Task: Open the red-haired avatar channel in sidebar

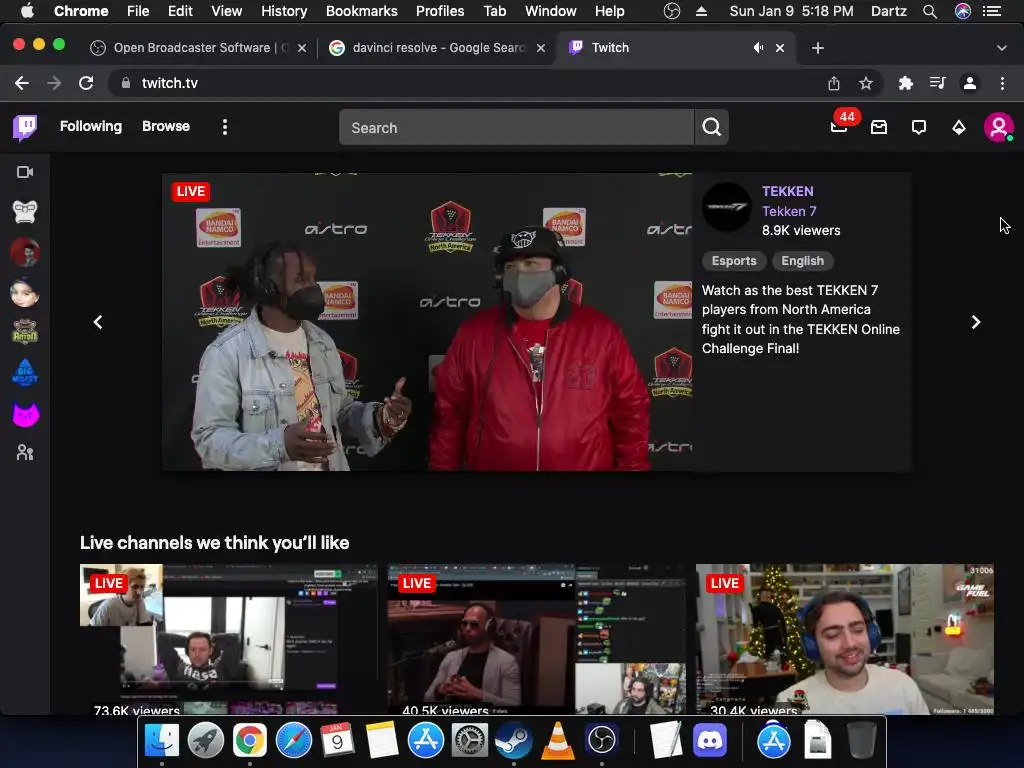Action: (25, 252)
